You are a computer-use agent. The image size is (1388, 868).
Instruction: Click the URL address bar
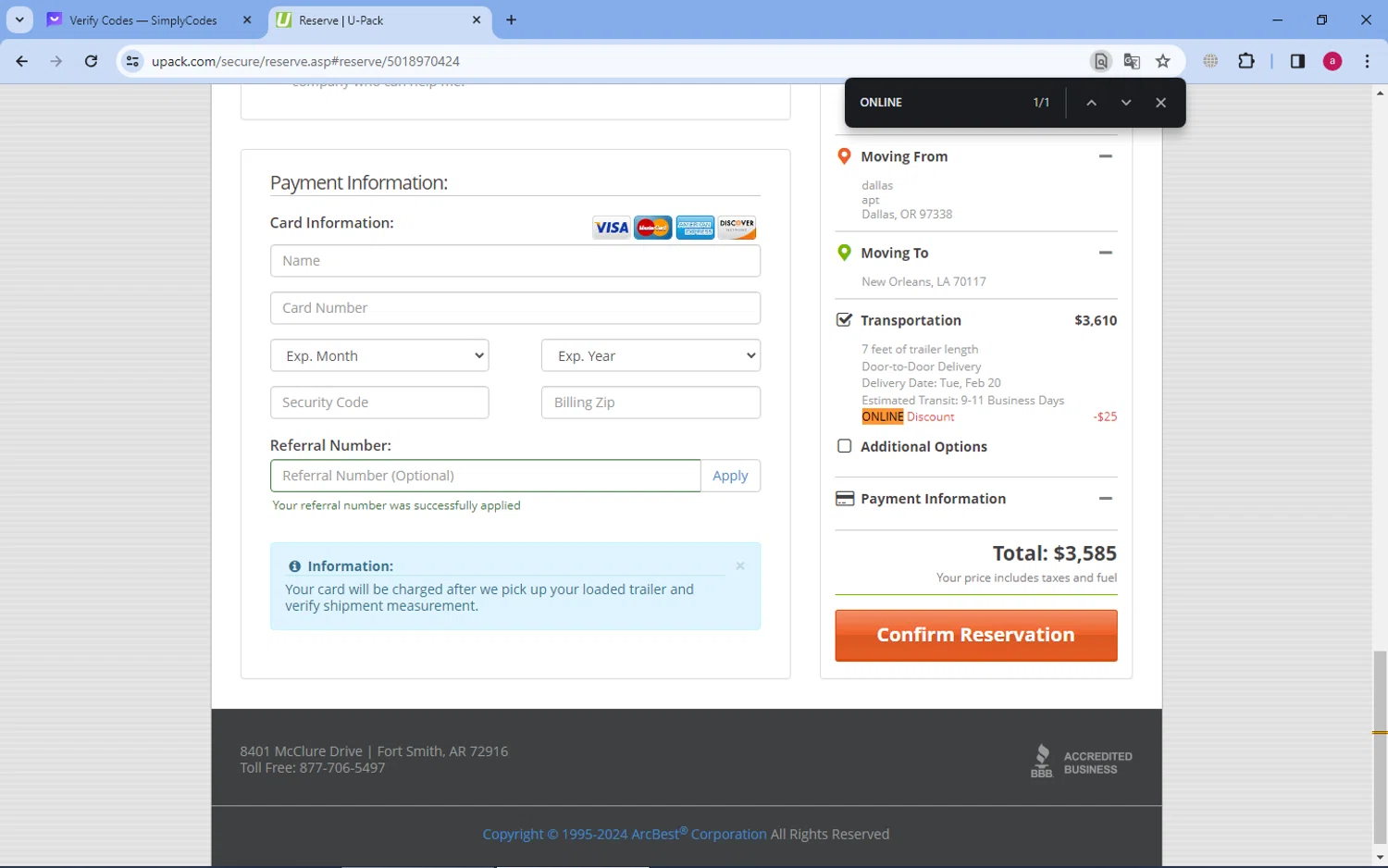click(x=611, y=61)
